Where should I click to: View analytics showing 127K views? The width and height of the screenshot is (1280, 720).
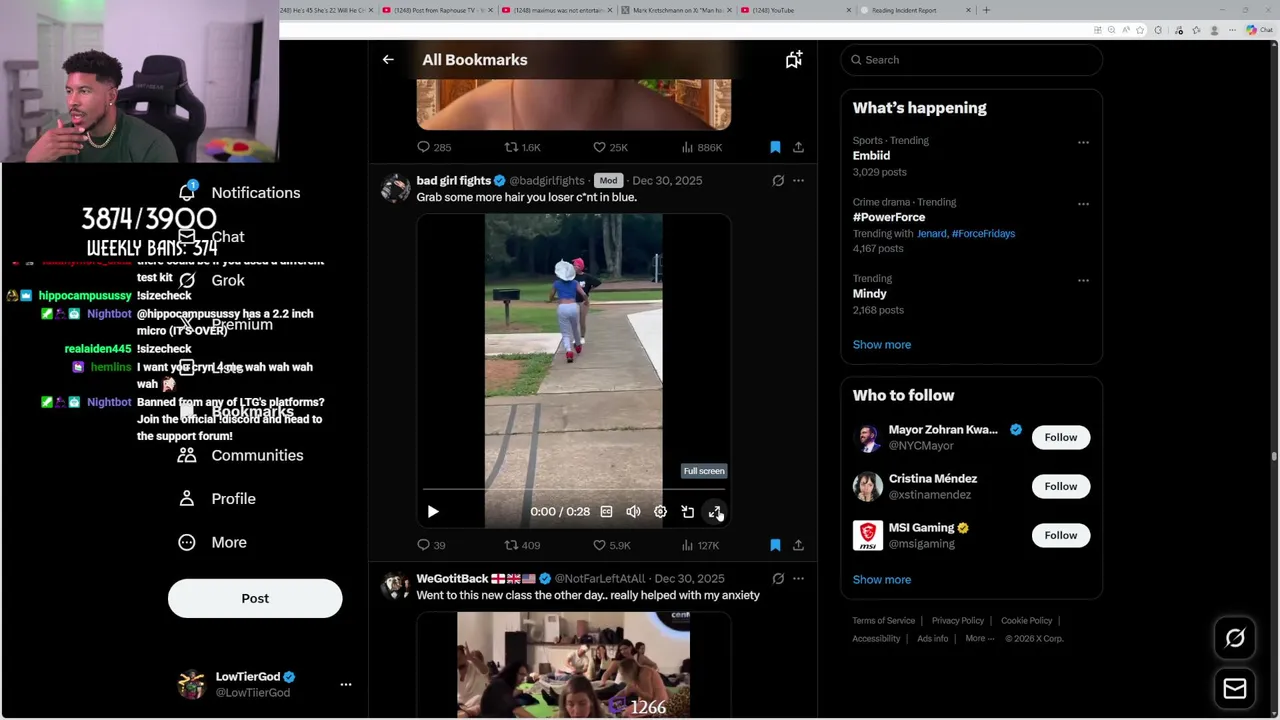click(x=700, y=545)
